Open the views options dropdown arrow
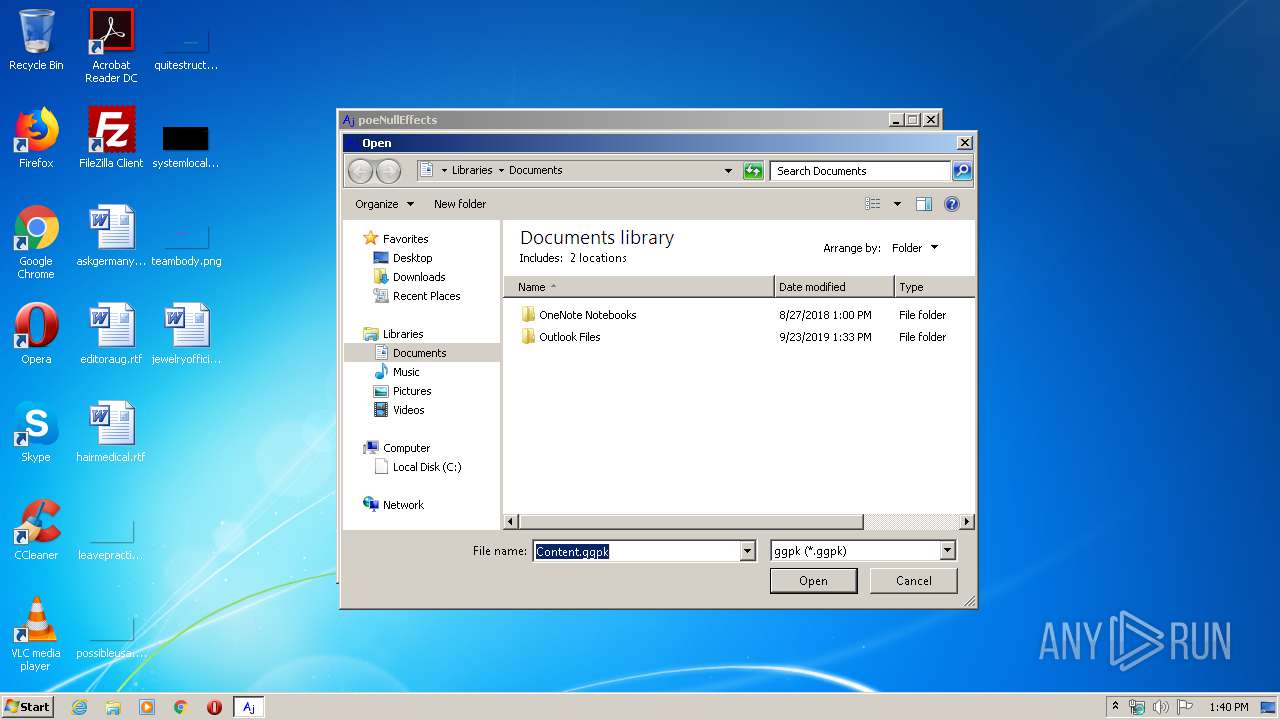Image resolution: width=1280 pixels, height=720 pixels. [897, 204]
